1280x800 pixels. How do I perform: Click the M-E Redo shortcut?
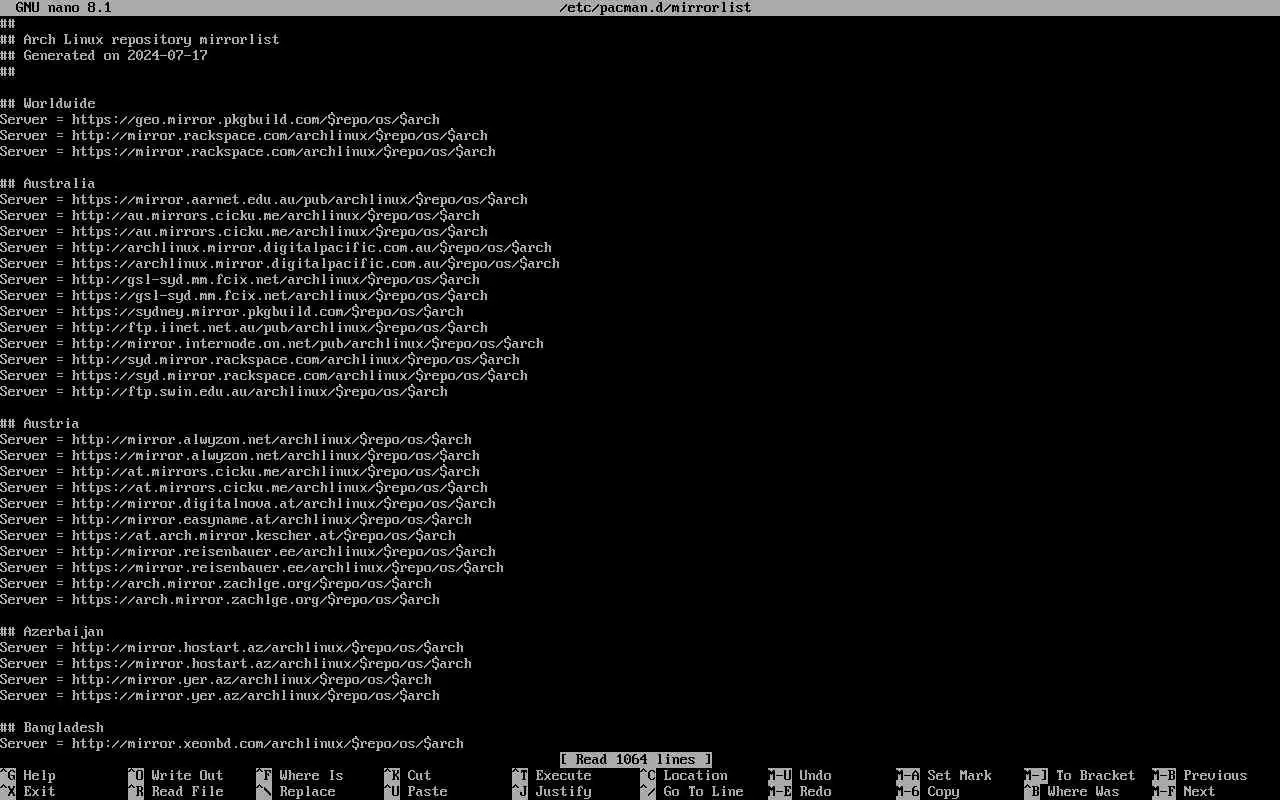point(800,791)
